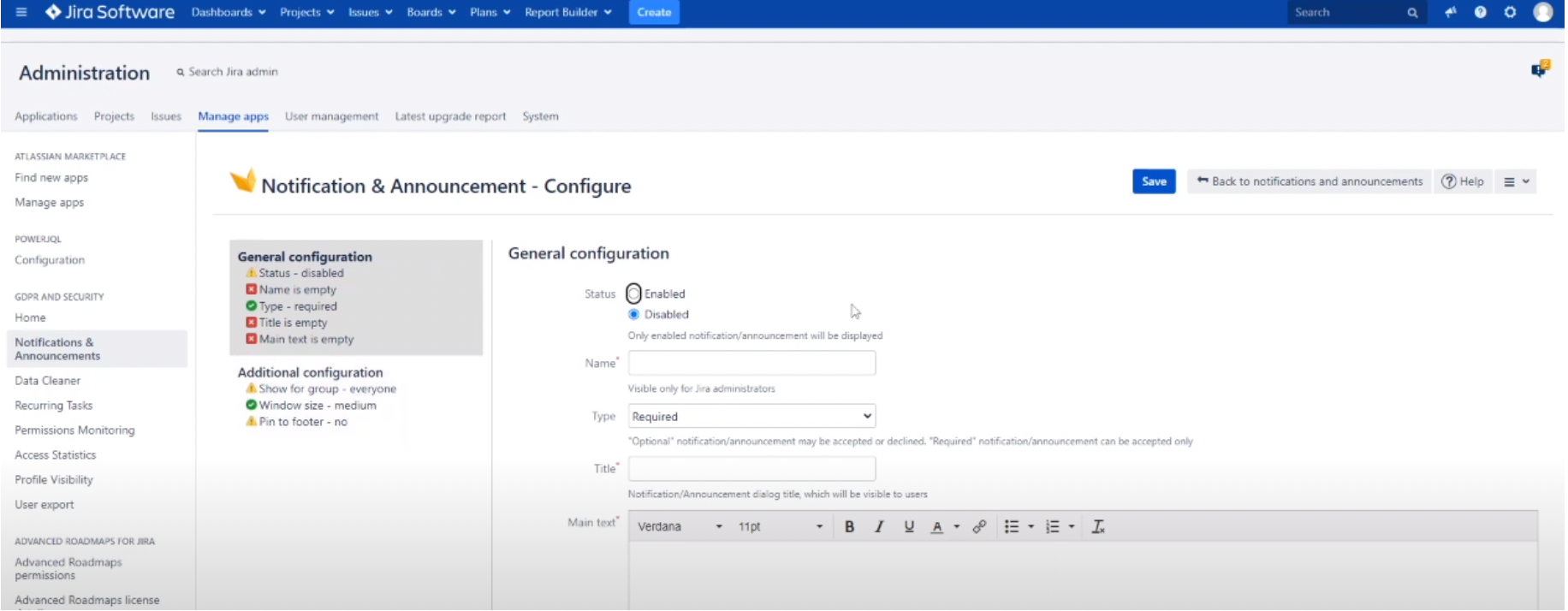The image size is (1568, 611).
Task: Open Profile Visibility sidebar link
Action: 54,480
